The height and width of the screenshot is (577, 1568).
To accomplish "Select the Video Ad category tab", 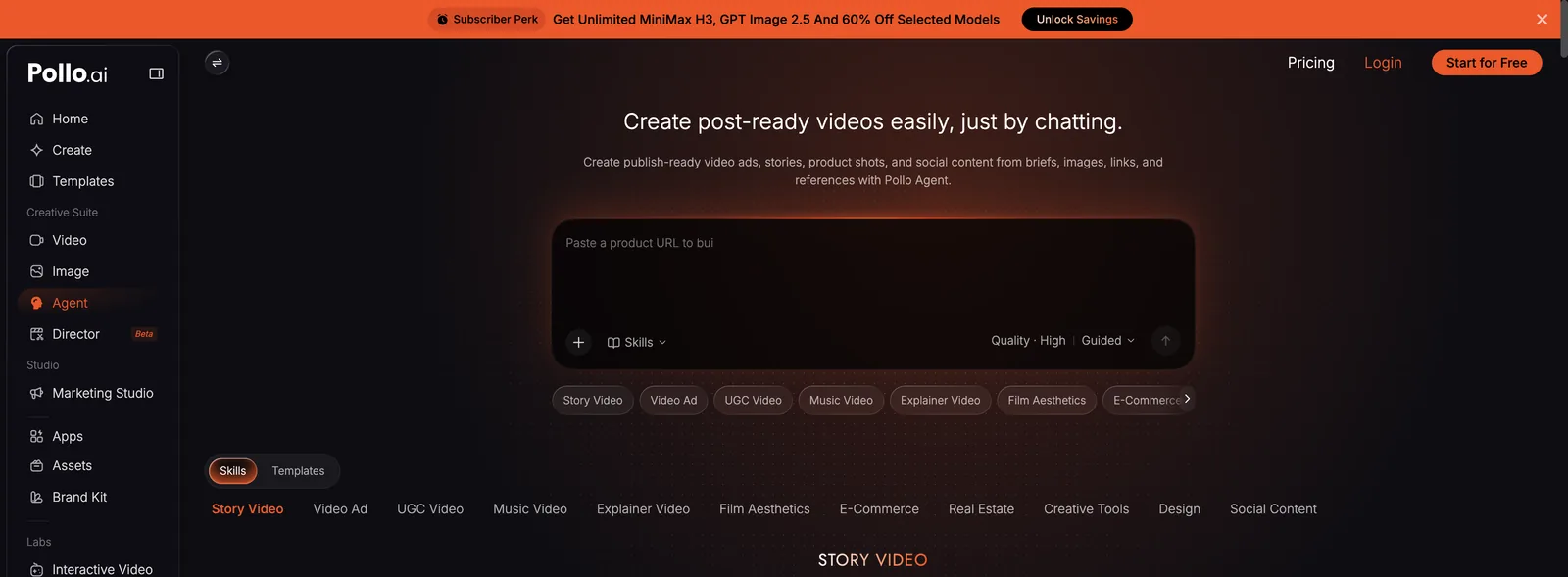I will 340,509.
